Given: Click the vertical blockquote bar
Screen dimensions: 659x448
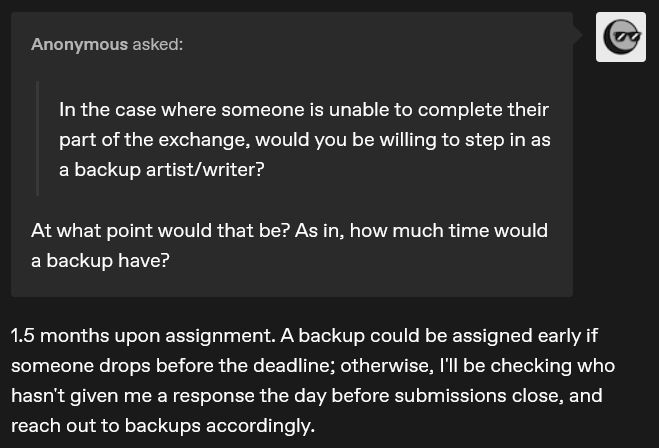Looking at the screenshot, I should 37,138.
